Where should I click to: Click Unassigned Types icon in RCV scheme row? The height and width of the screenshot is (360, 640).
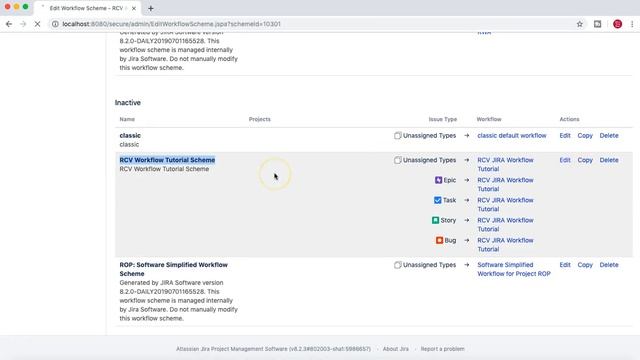tap(398, 160)
